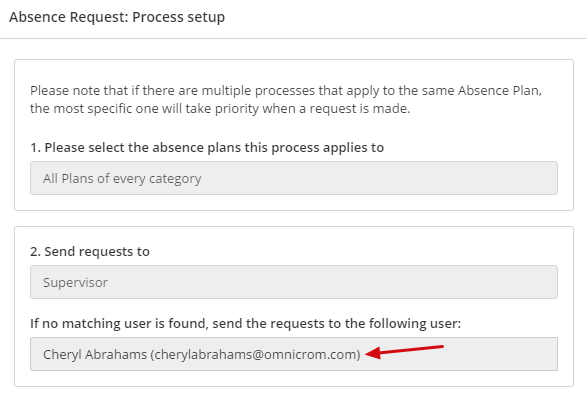This screenshot has height=395, width=586.
Task: Click the "2. Send requests to" label
Action: [x=90, y=251]
